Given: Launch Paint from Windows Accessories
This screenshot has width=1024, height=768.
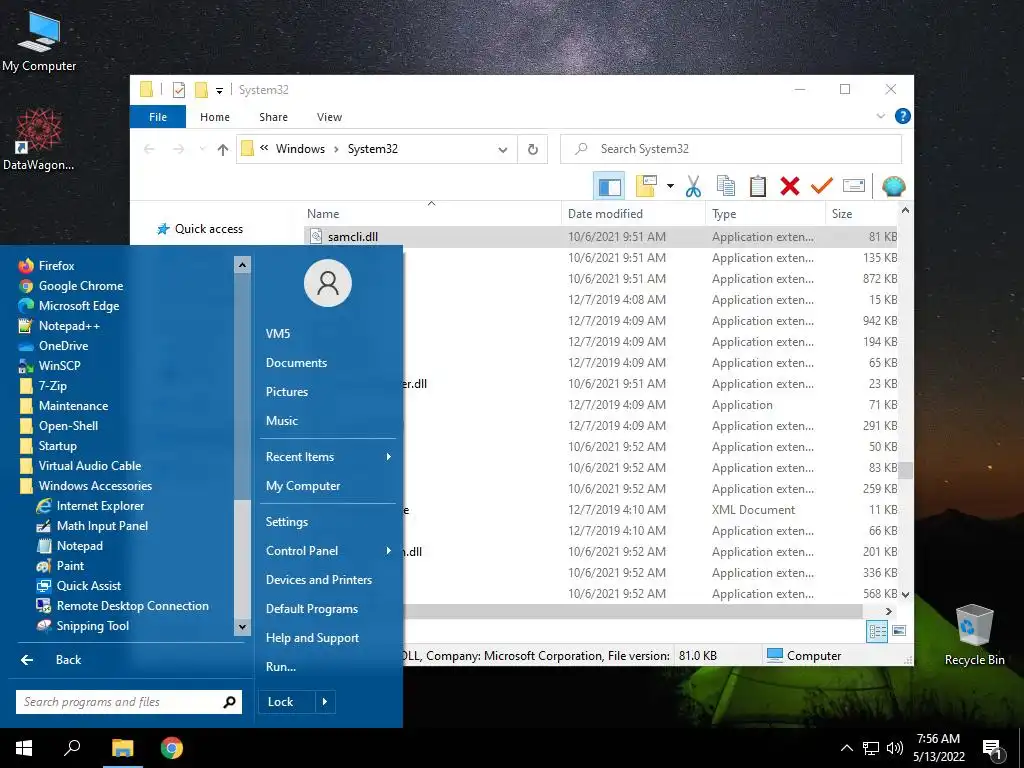Looking at the screenshot, I should 60,566.
